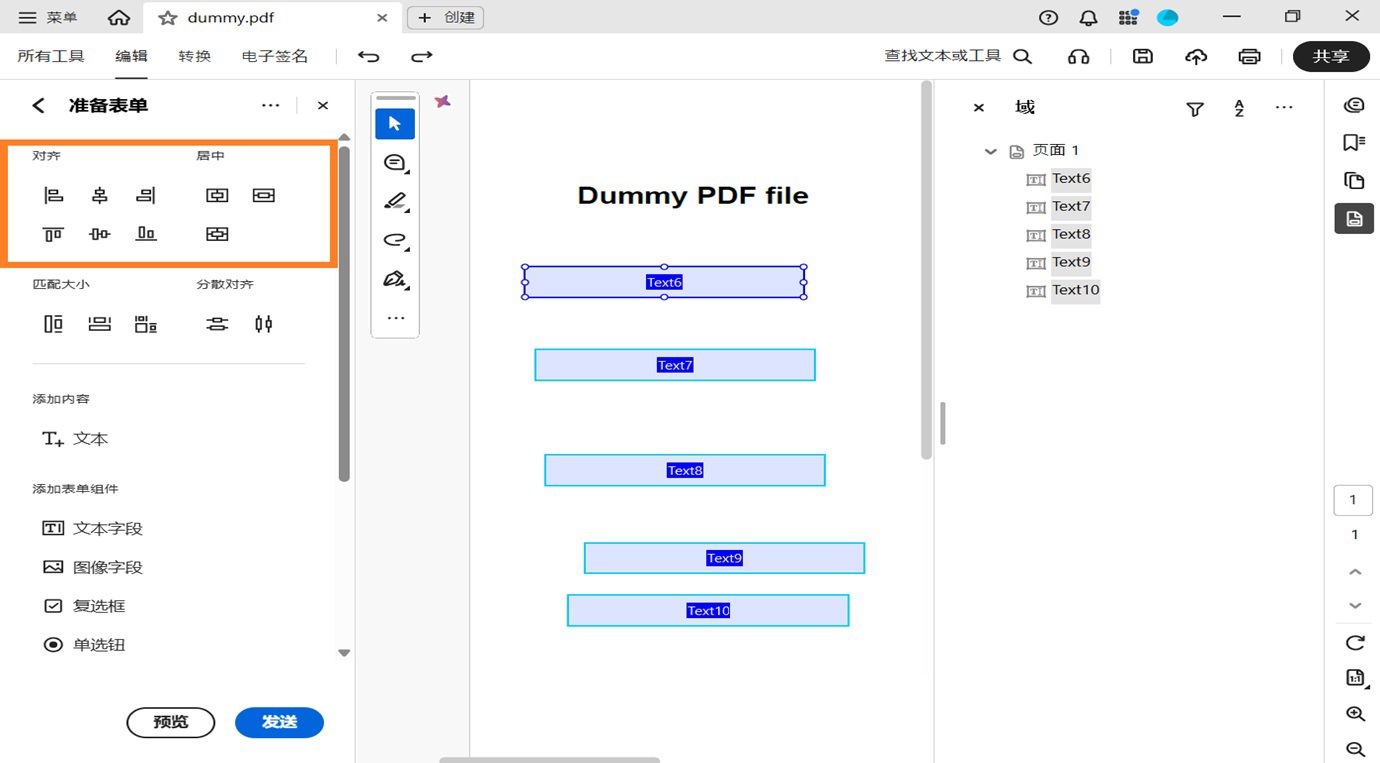Open the 所有工具 menu
The image size is (1380, 763).
(51, 56)
